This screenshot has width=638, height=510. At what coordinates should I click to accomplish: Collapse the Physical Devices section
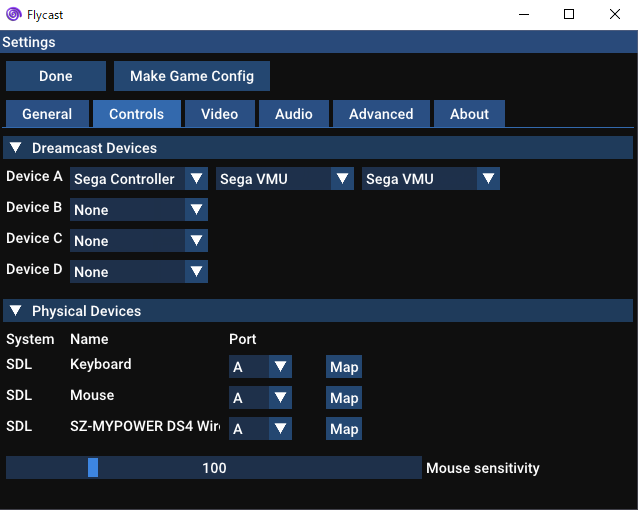(16, 311)
